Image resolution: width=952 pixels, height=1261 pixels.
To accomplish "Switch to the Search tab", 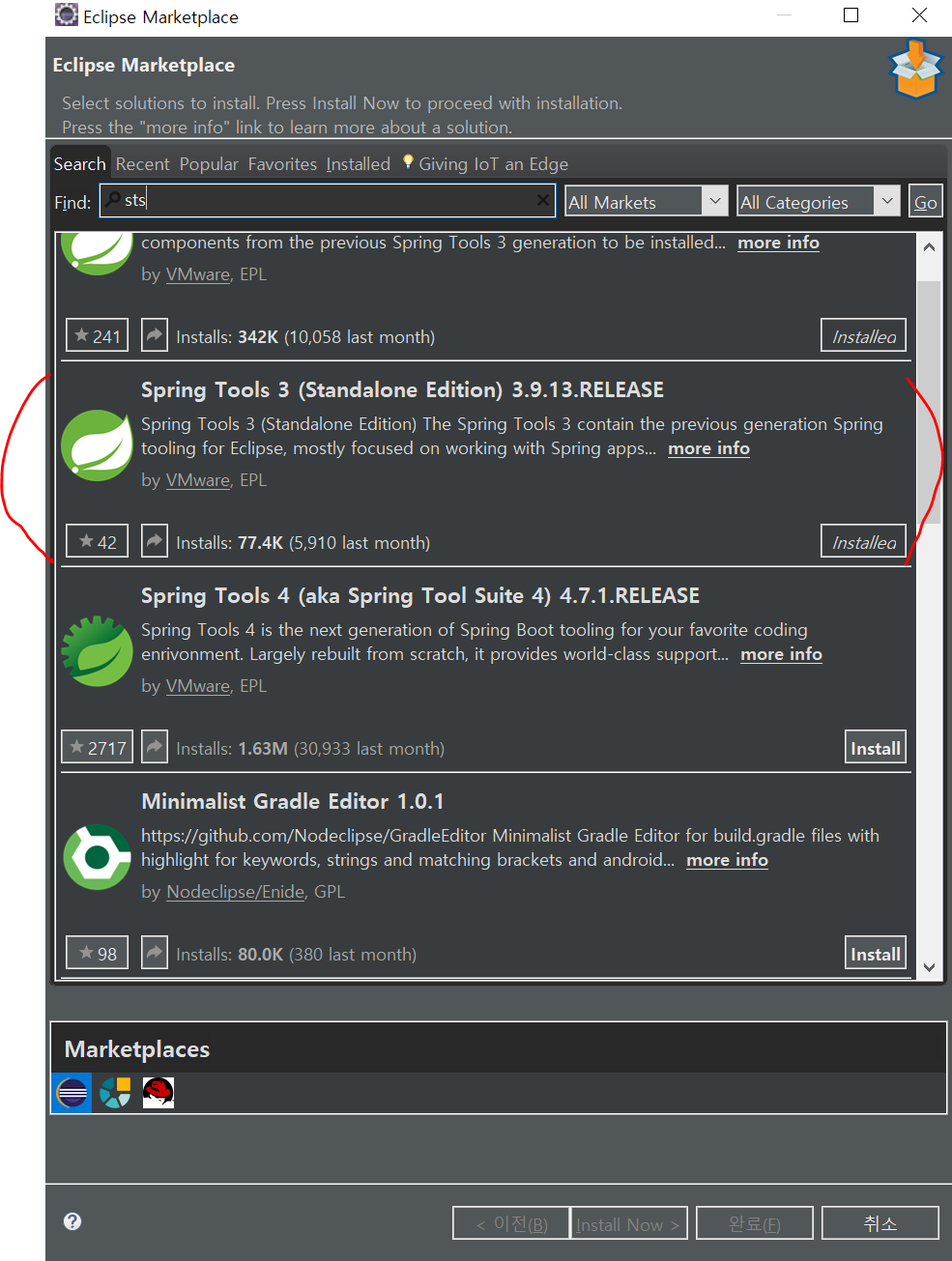I will (x=80, y=163).
